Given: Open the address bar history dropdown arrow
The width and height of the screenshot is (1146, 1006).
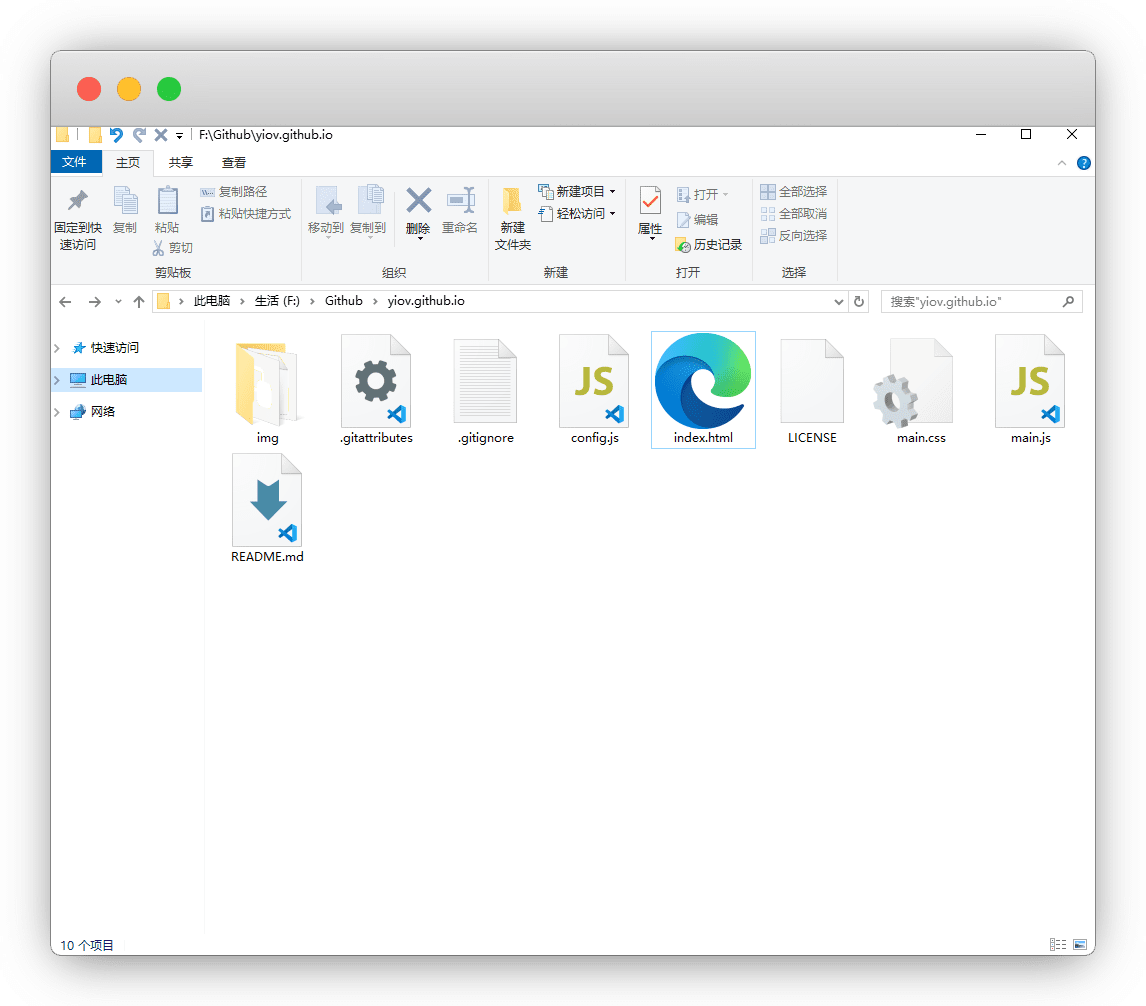Looking at the screenshot, I should click(839, 301).
